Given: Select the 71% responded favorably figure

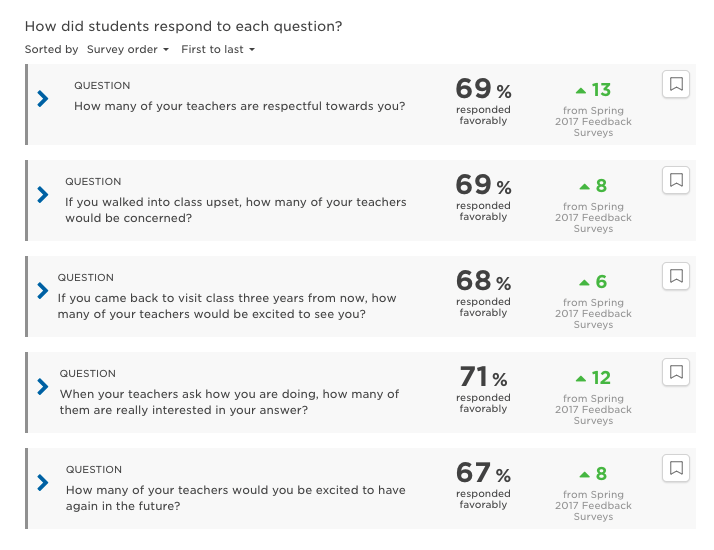Looking at the screenshot, I should coord(483,388).
